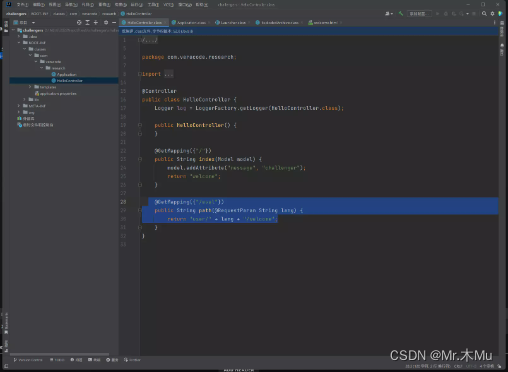The height and width of the screenshot is (372, 508).
Task: Click the build hammer icon
Action: coord(401,14)
